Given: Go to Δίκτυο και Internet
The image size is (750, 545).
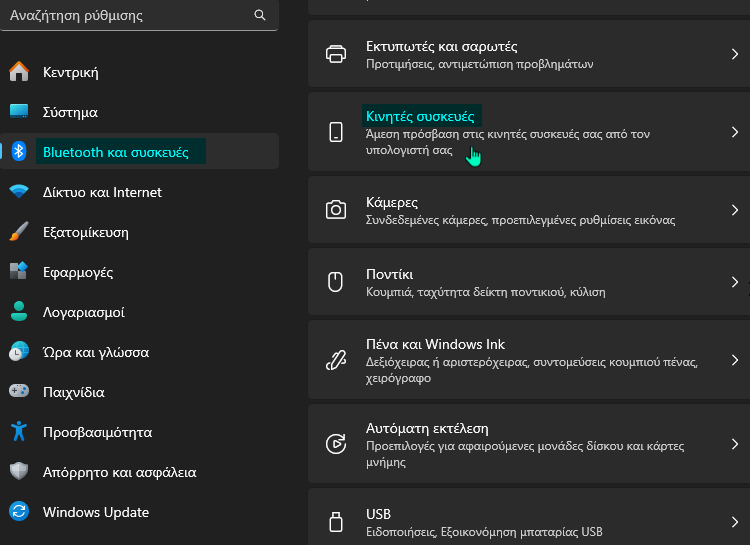Looking at the screenshot, I should pos(139,192).
